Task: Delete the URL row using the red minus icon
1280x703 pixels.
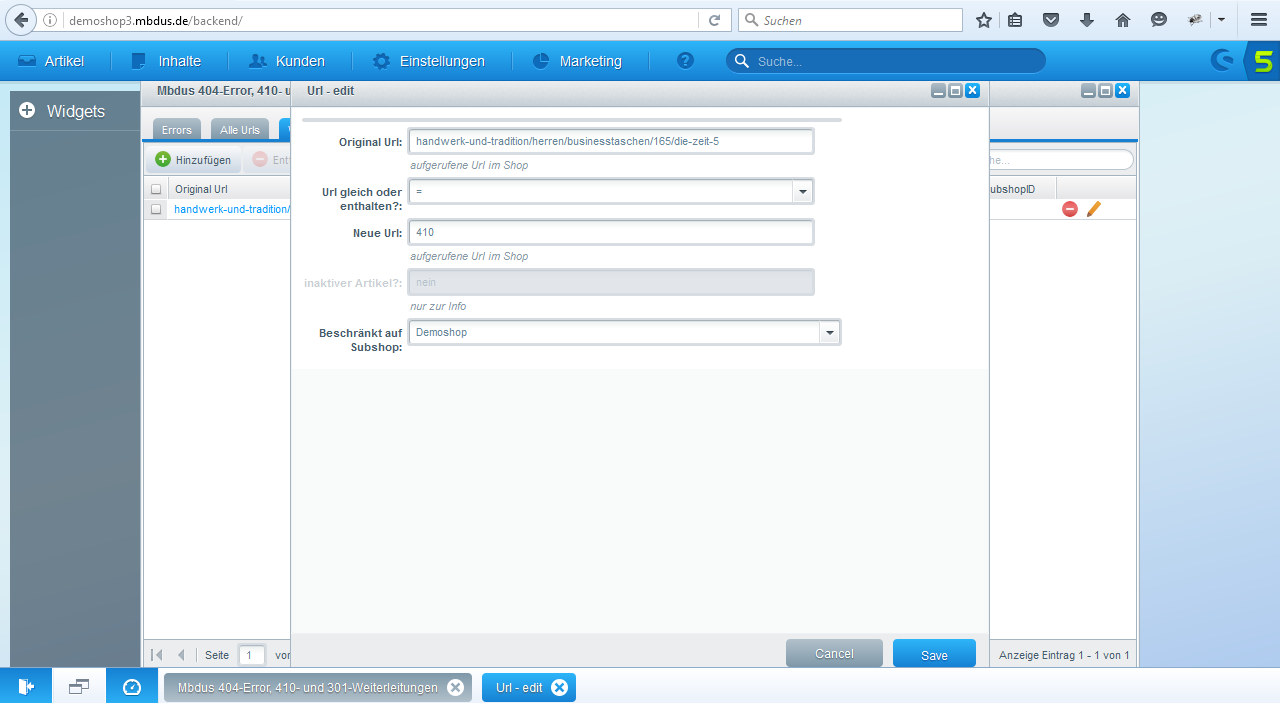Action: click(x=1069, y=209)
